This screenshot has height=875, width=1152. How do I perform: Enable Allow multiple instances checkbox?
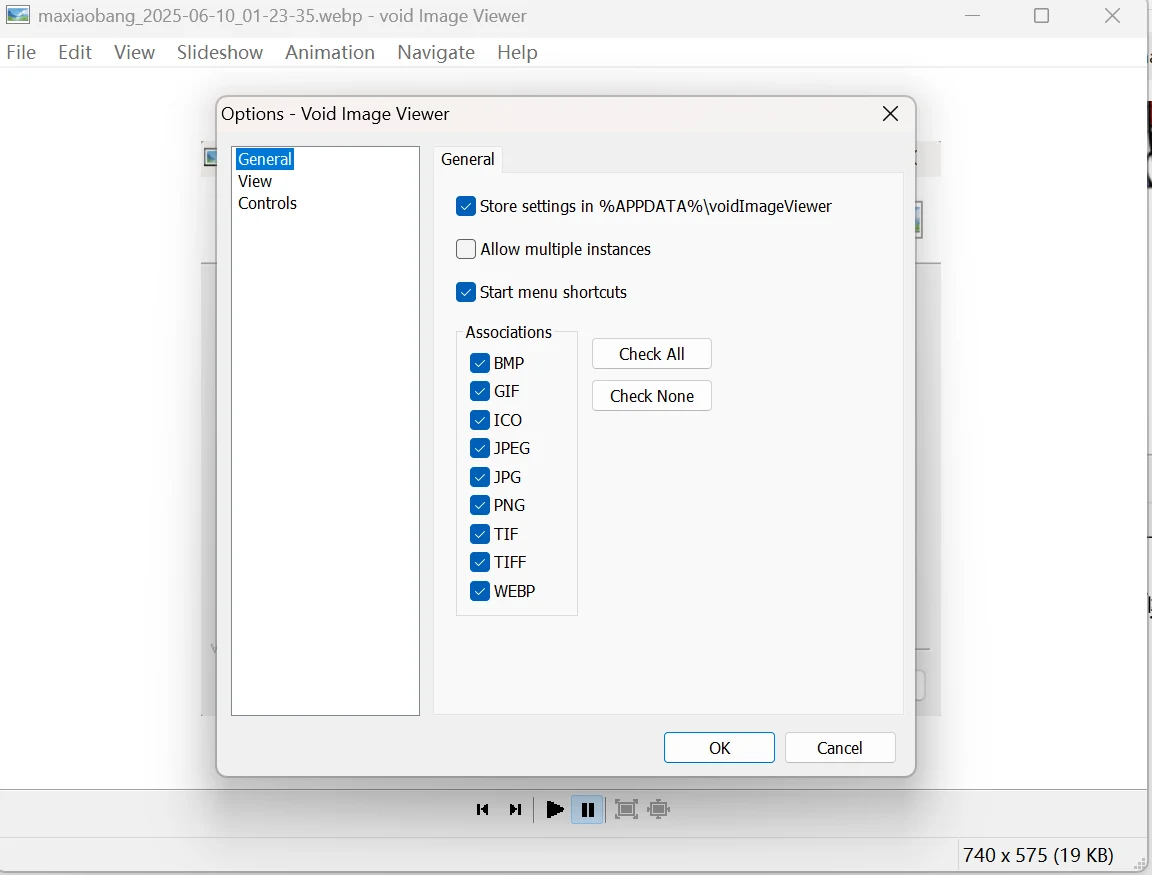point(466,249)
